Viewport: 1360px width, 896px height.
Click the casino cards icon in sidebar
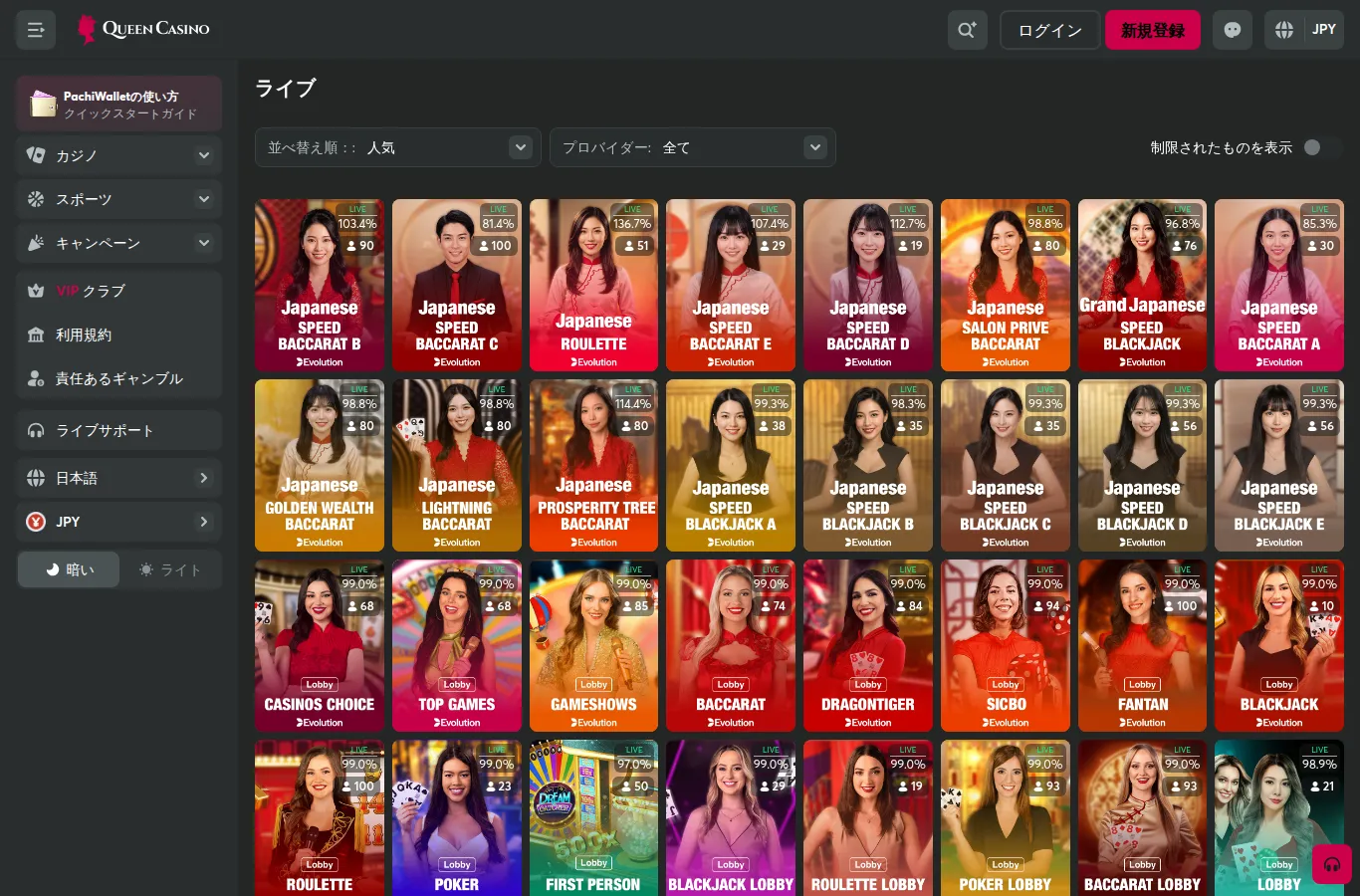click(x=36, y=155)
